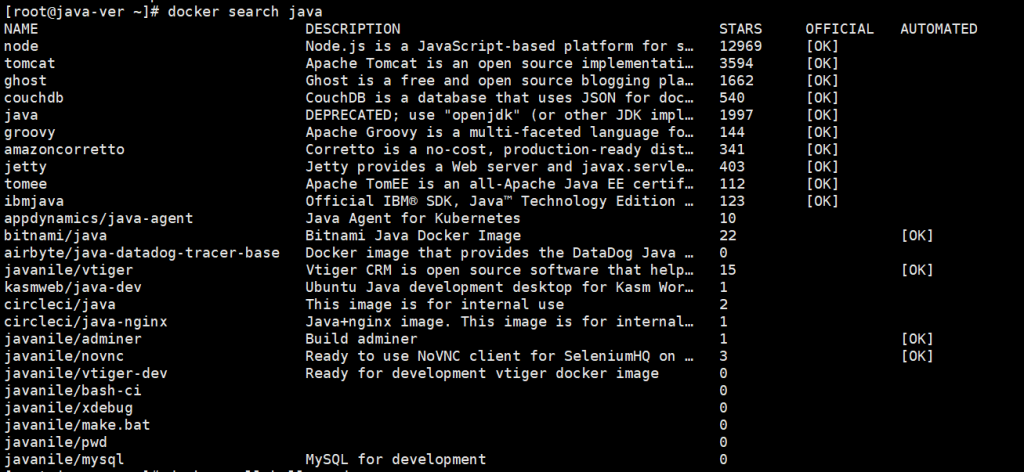This screenshot has height=472, width=1024.
Task: Click the 'MySQL for development' description
Action: click(395, 460)
